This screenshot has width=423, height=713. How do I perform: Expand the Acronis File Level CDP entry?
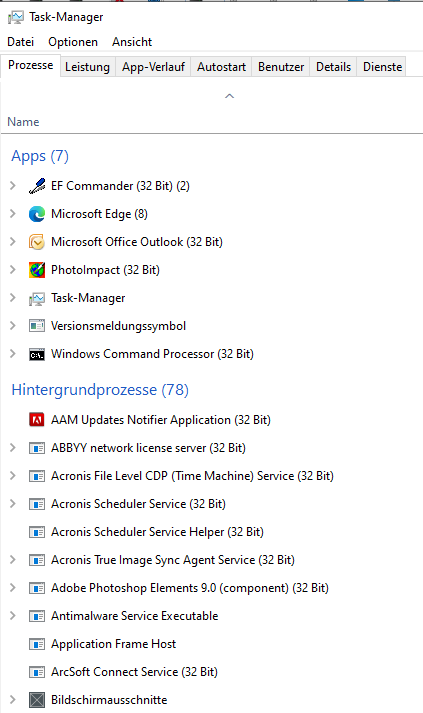[13, 476]
